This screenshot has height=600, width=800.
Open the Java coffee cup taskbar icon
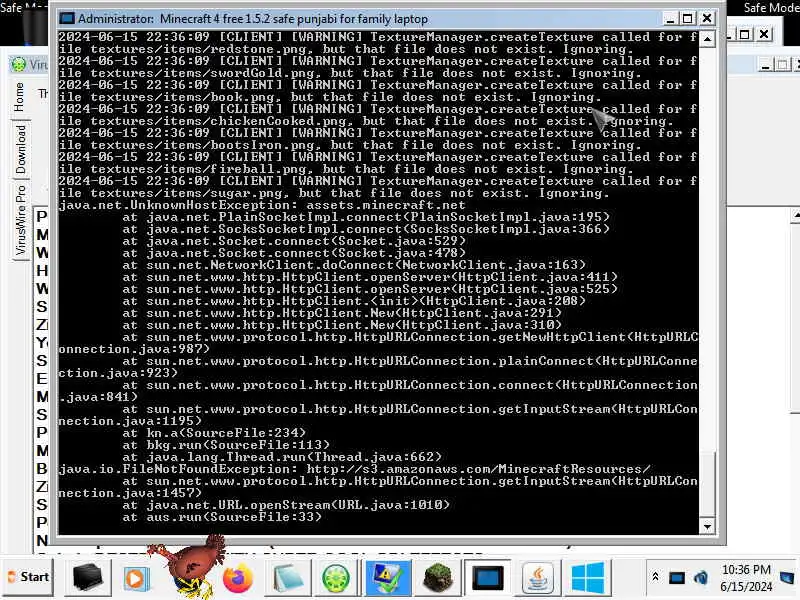(x=539, y=578)
